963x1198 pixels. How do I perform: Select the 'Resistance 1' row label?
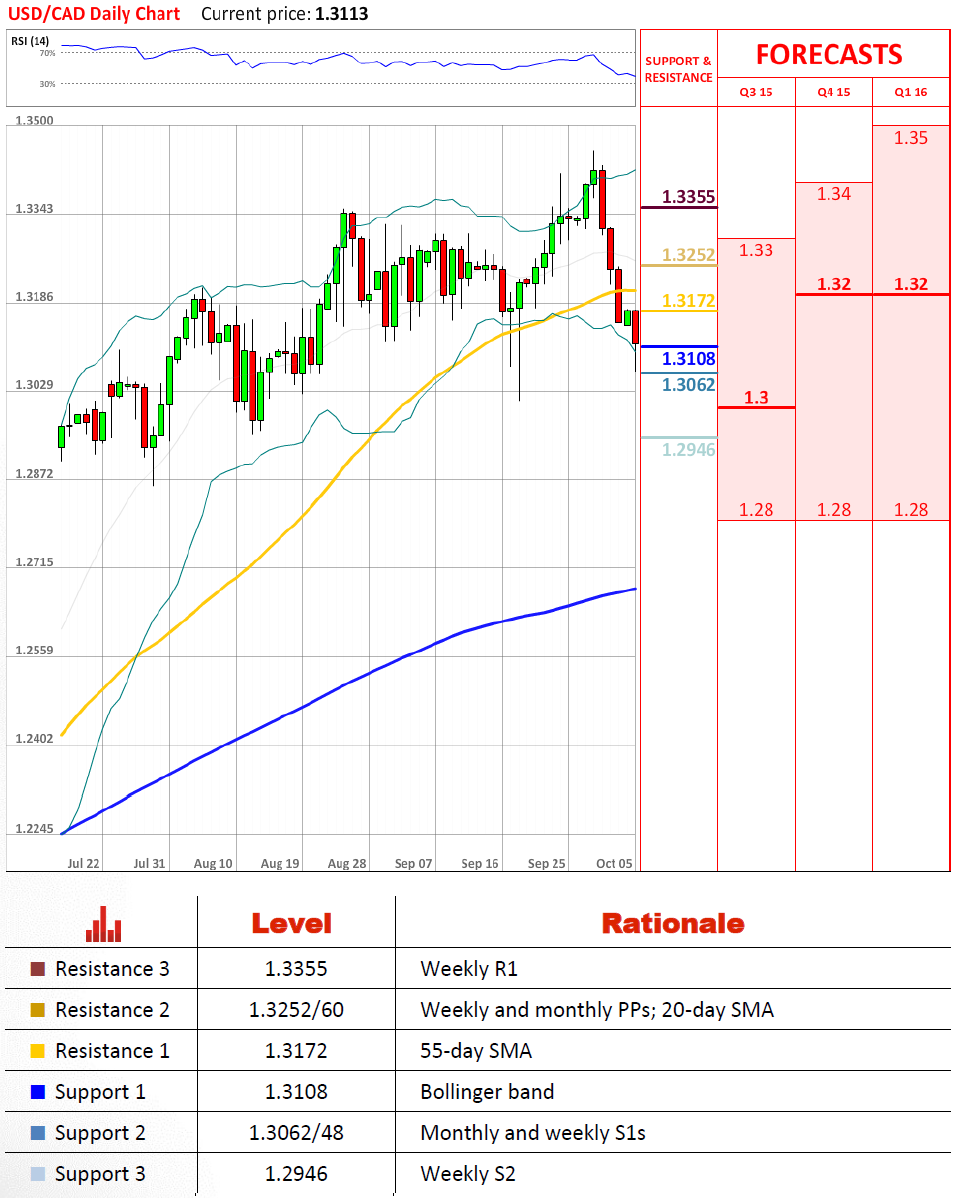point(112,1051)
